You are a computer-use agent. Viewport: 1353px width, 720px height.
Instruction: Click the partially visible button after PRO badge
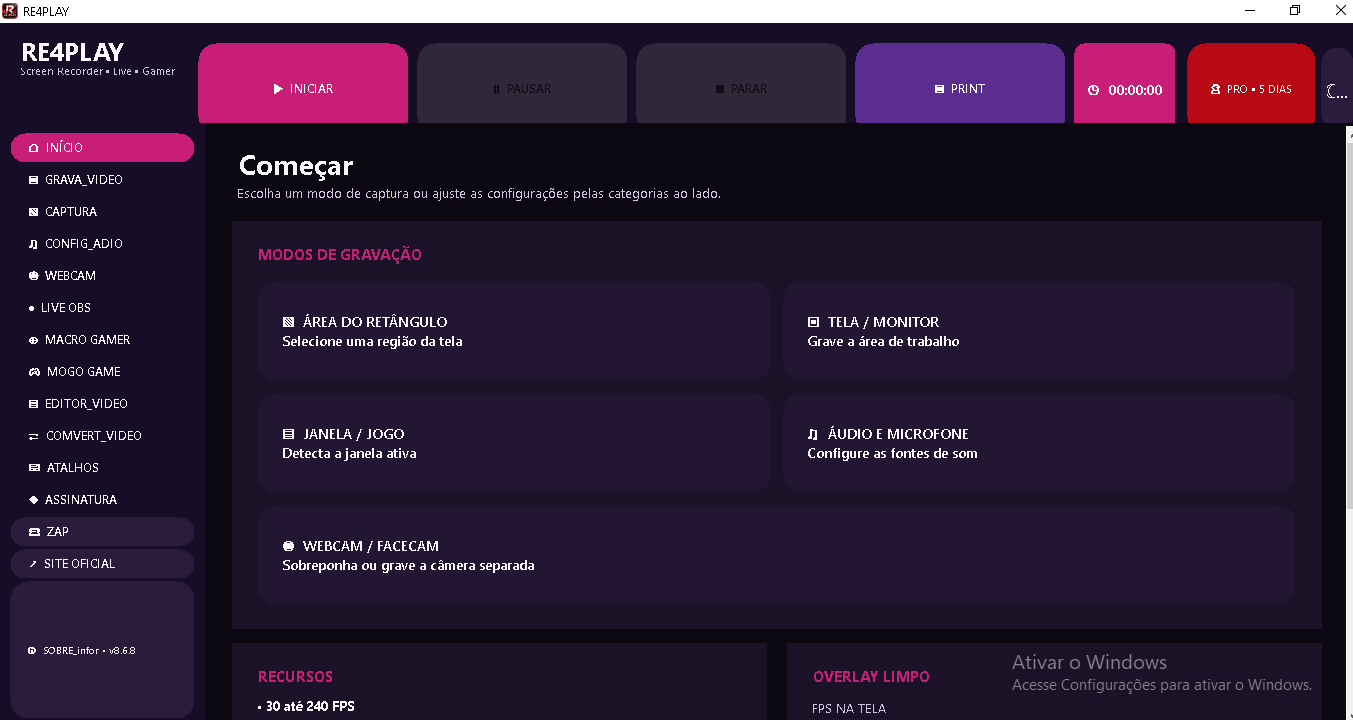[x=1337, y=86]
